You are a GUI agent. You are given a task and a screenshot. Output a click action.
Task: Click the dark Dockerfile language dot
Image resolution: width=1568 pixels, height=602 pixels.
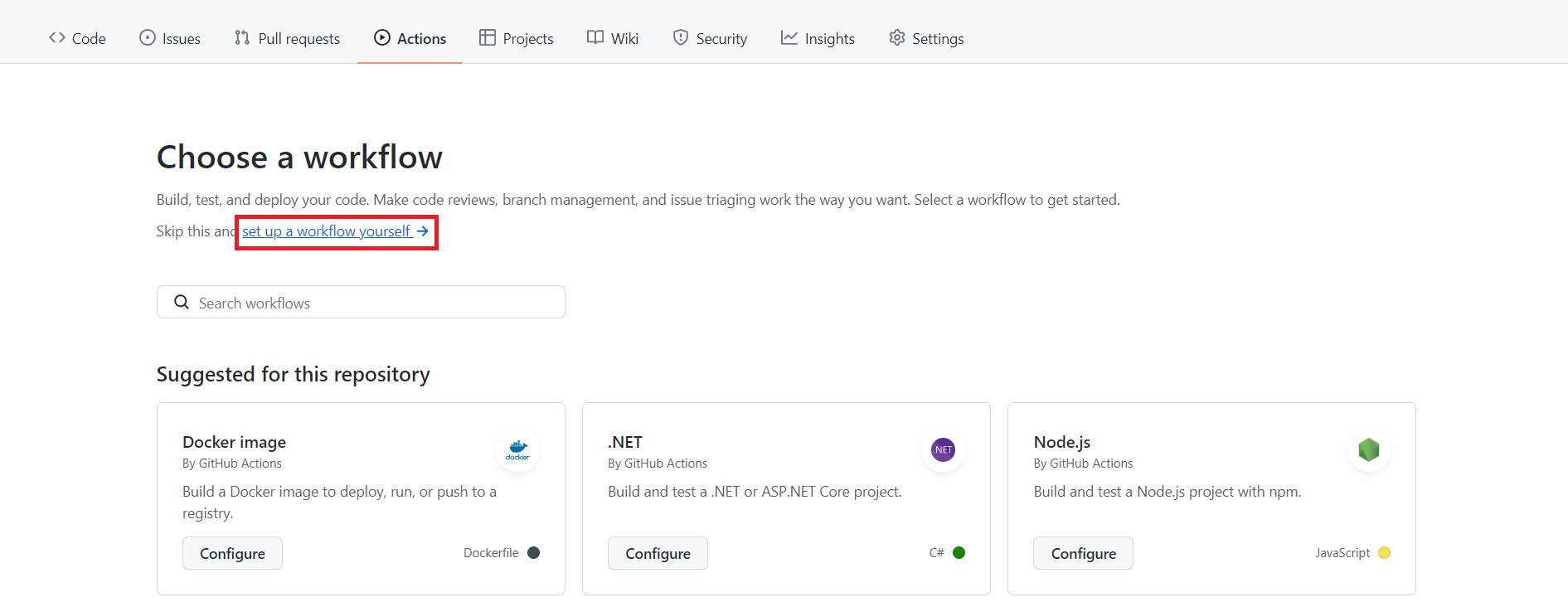click(x=533, y=553)
